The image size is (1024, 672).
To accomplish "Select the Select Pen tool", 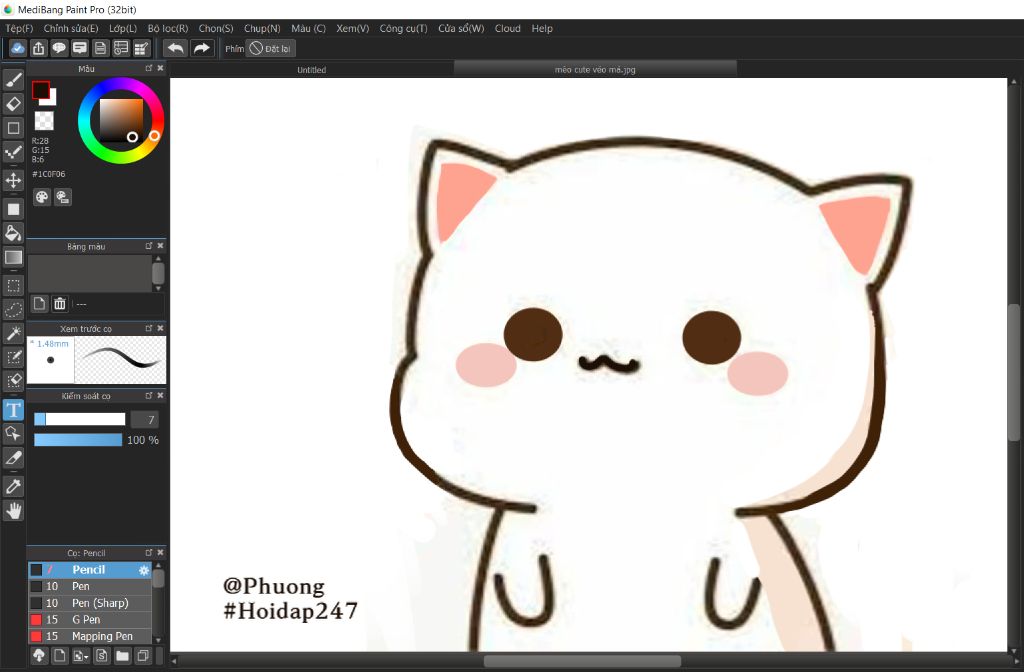I will (x=13, y=357).
